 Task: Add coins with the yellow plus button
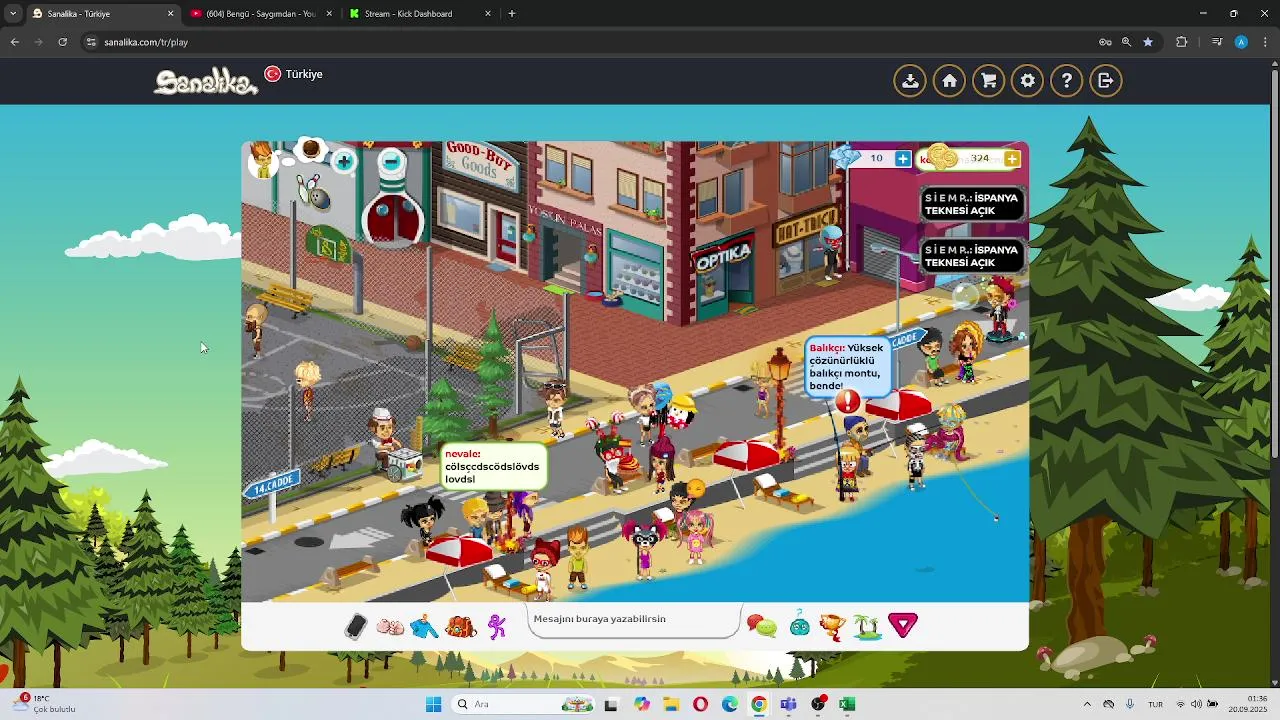pos(1012,159)
